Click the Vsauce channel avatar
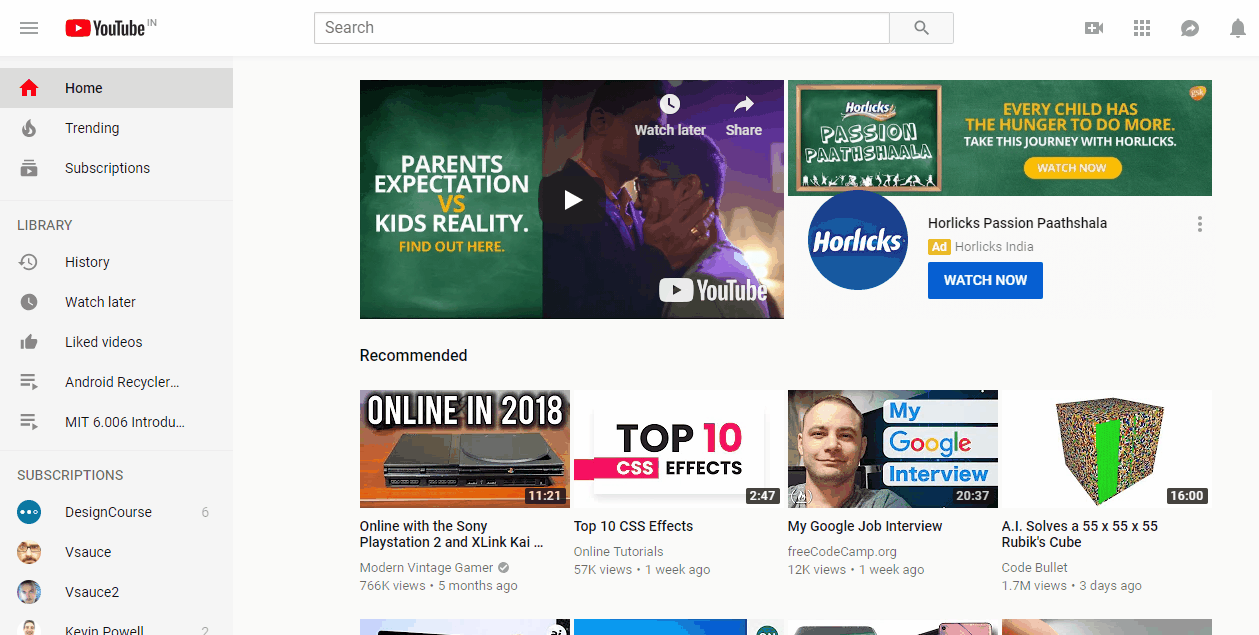1259x635 pixels. tap(29, 552)
